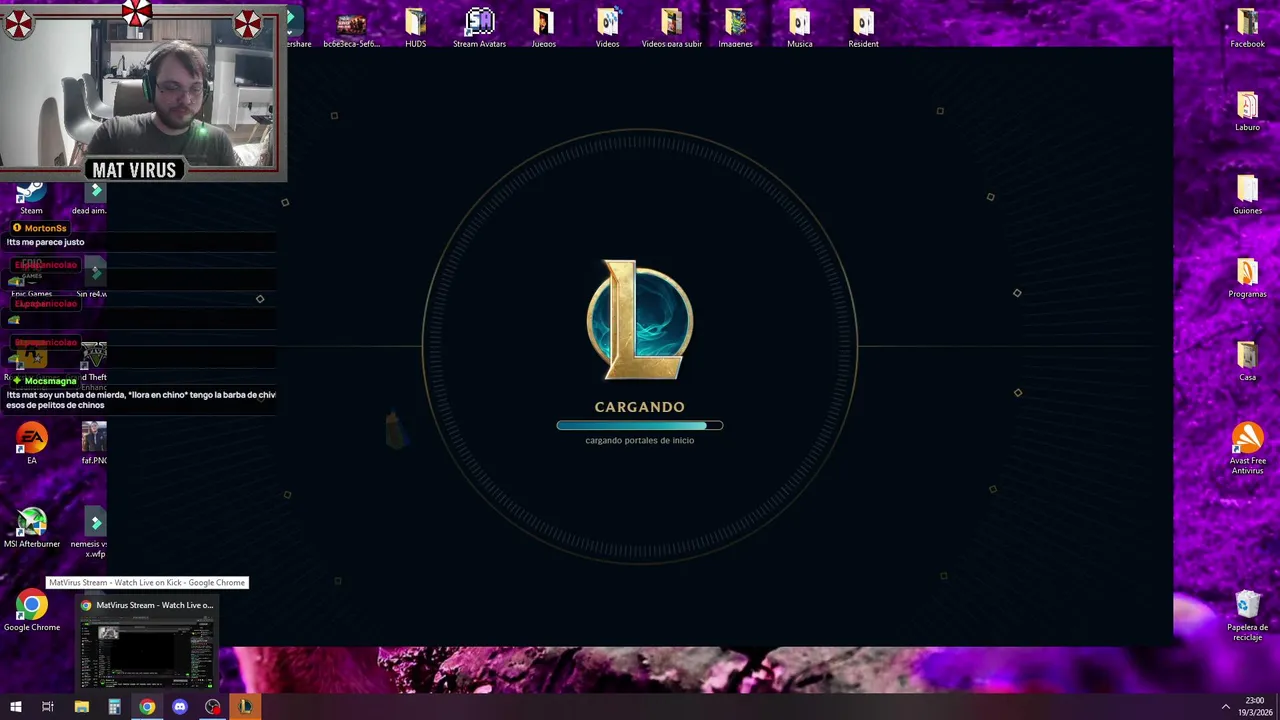Viewport: 1280px width, 720px height.
Task: Open the Guiones folder
Action: 1247,195
